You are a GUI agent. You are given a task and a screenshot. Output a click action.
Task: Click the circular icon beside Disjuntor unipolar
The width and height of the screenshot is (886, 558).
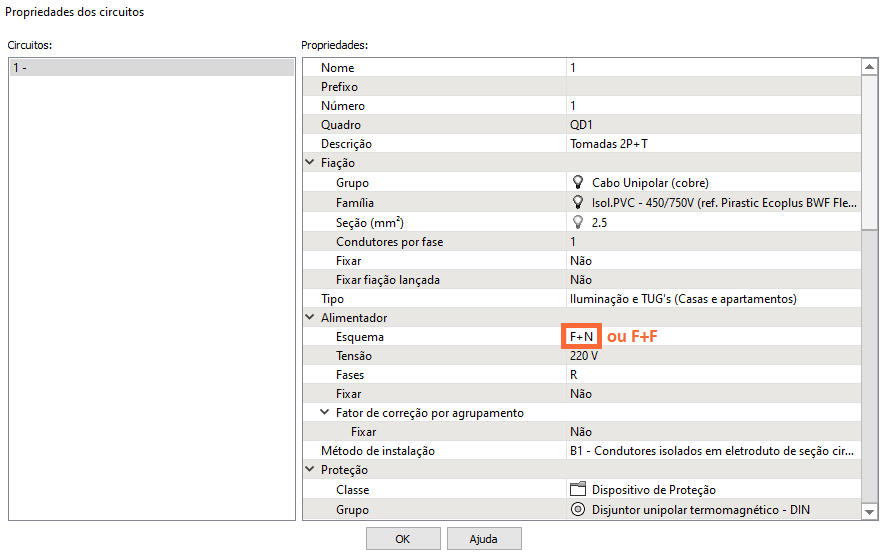577,509
